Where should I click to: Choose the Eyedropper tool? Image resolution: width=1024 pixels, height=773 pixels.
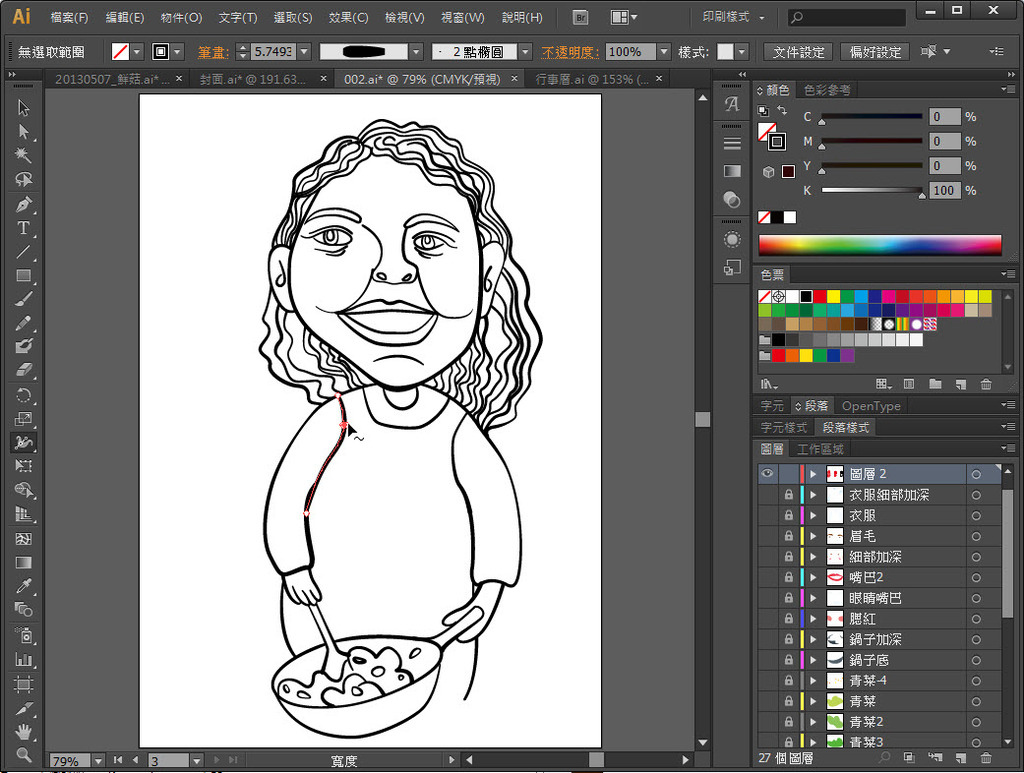(x=24, y=586)
